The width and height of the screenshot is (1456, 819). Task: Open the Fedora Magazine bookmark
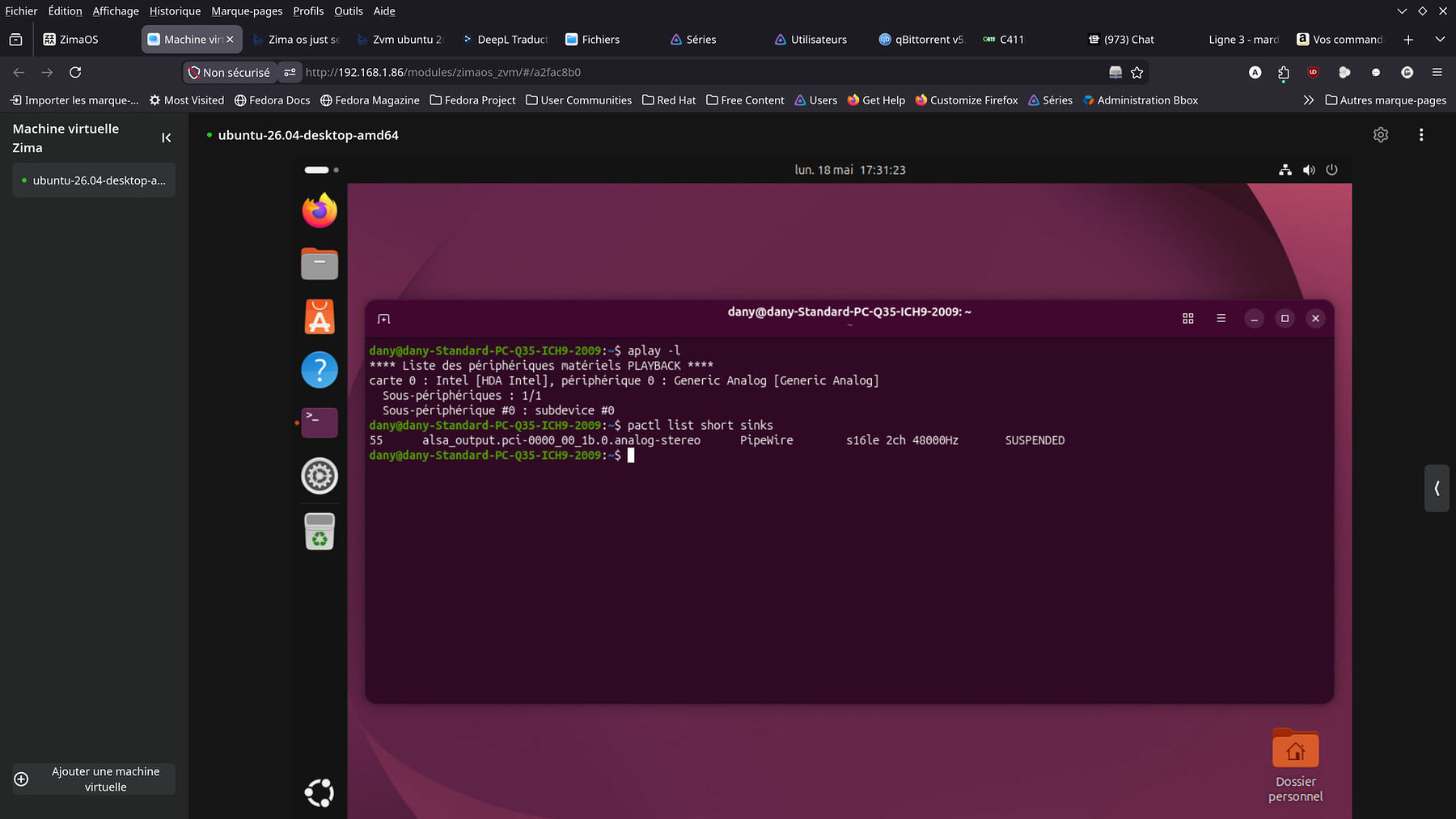coord(370,100)
